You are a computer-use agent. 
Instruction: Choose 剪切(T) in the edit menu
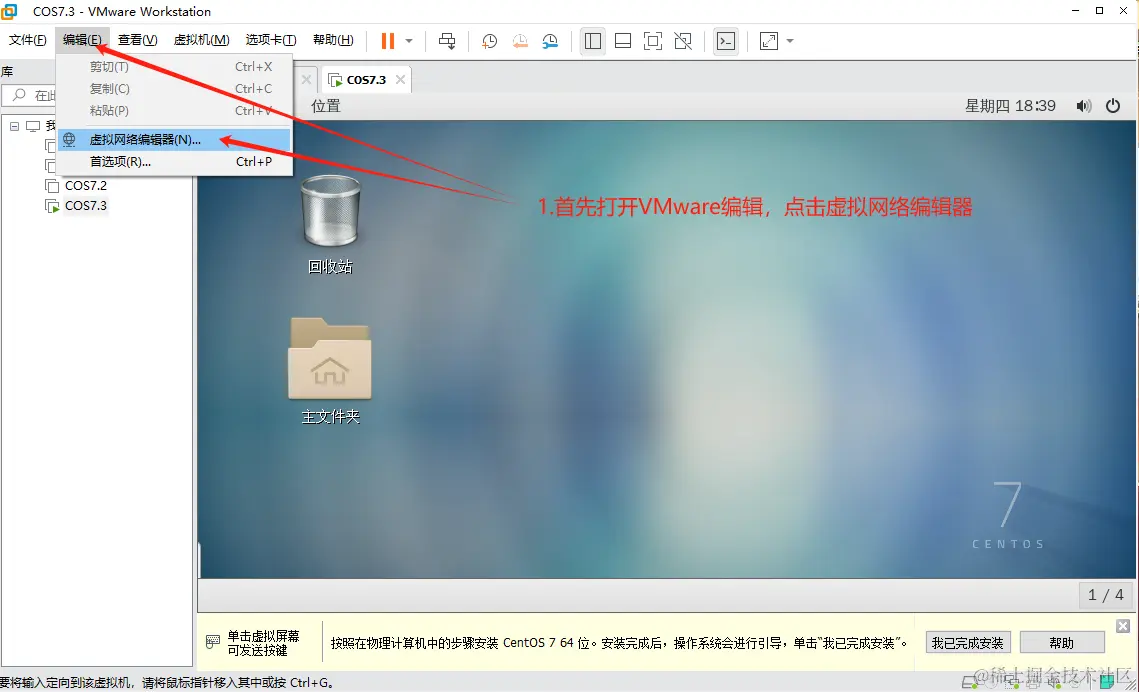[x=174, y=67]
